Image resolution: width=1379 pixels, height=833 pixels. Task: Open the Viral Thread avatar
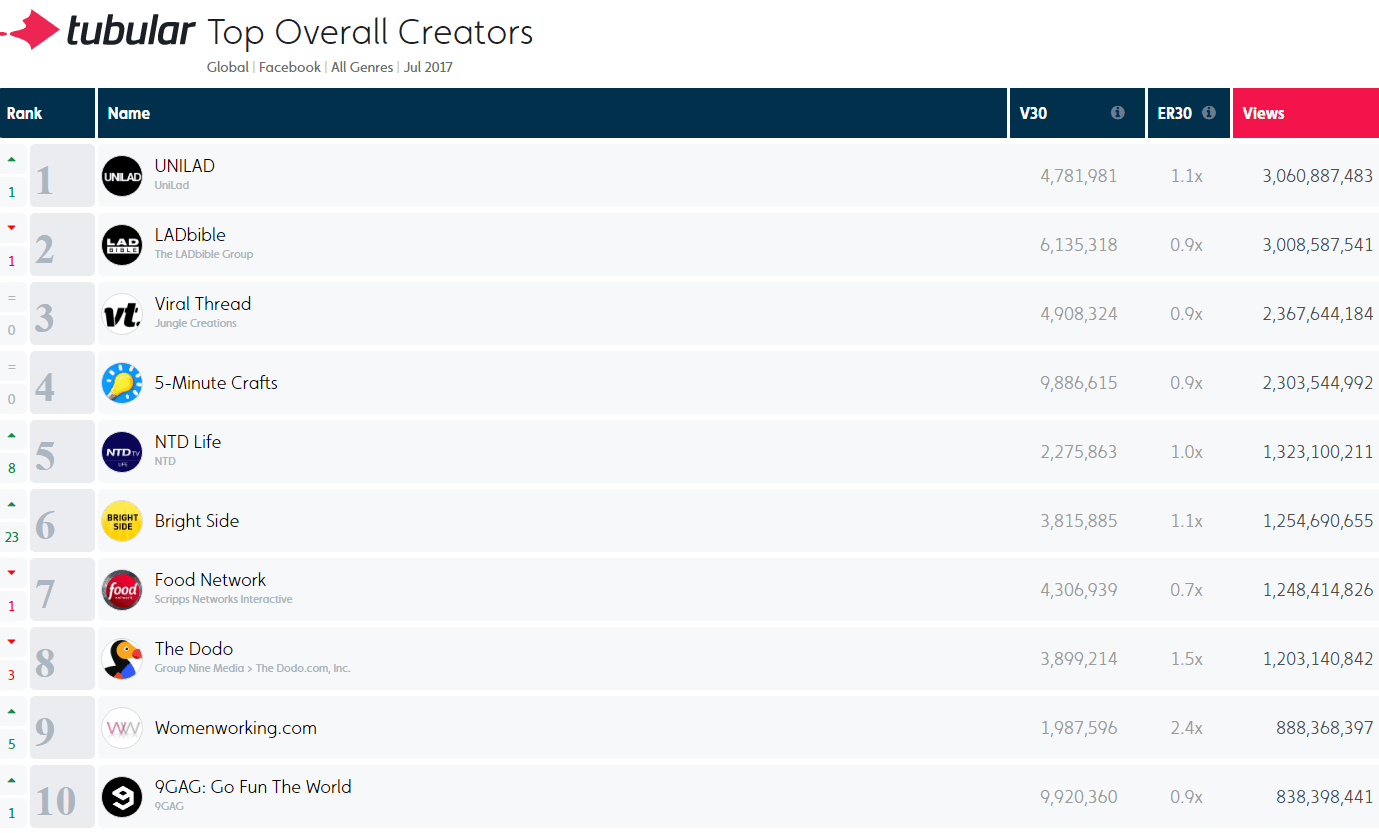122,314
